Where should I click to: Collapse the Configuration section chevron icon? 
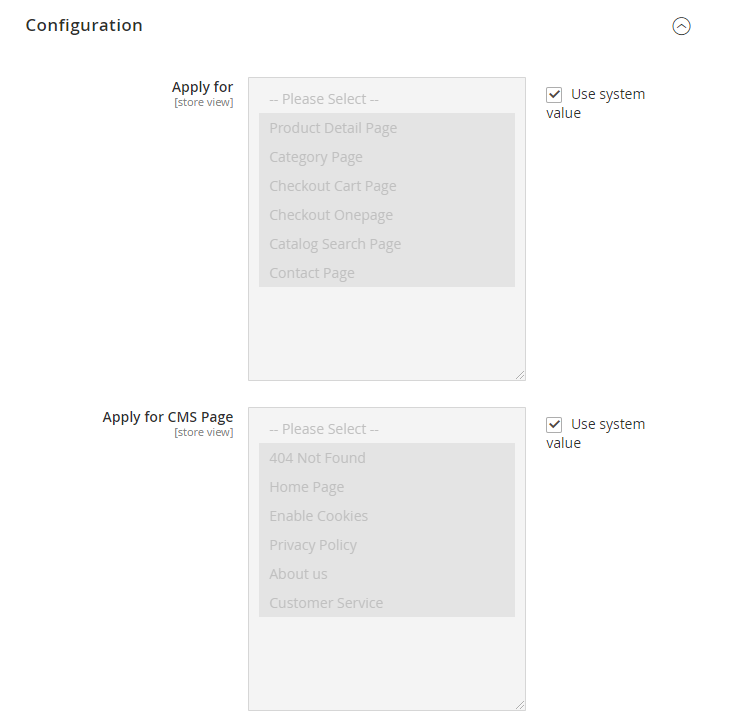tap(681, 26)
